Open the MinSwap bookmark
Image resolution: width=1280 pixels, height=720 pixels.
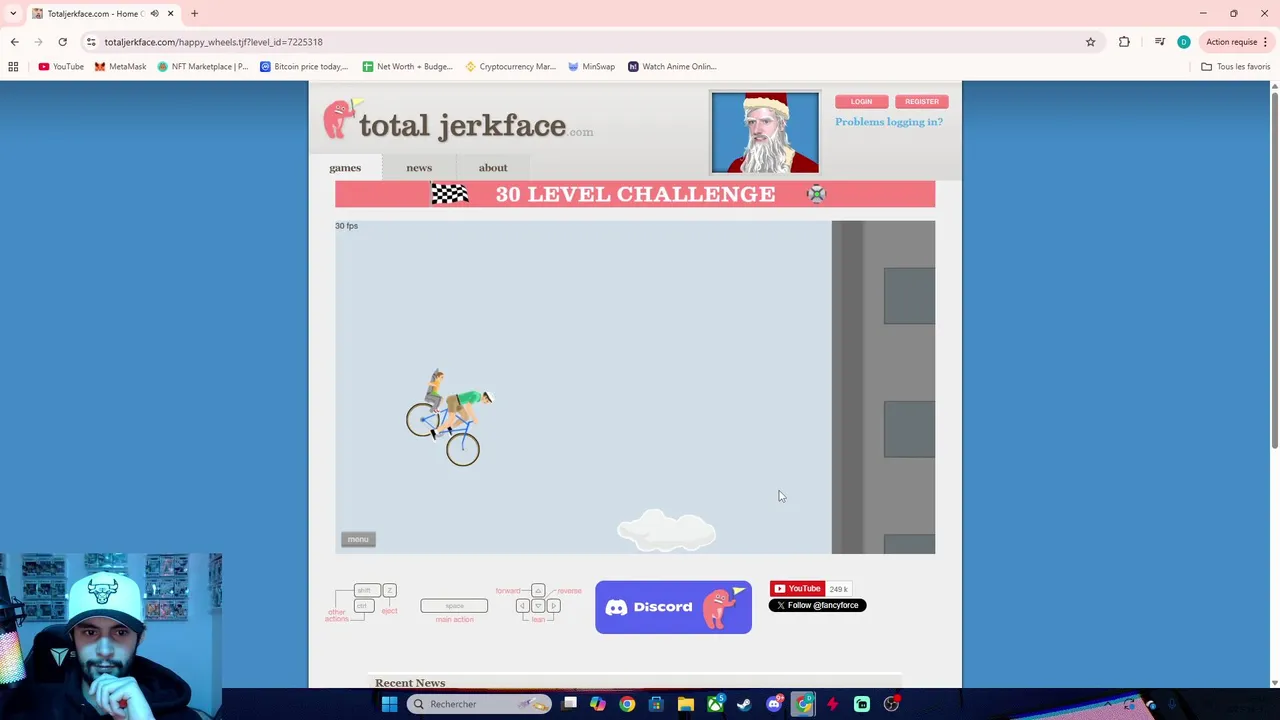tap(592, 66)
